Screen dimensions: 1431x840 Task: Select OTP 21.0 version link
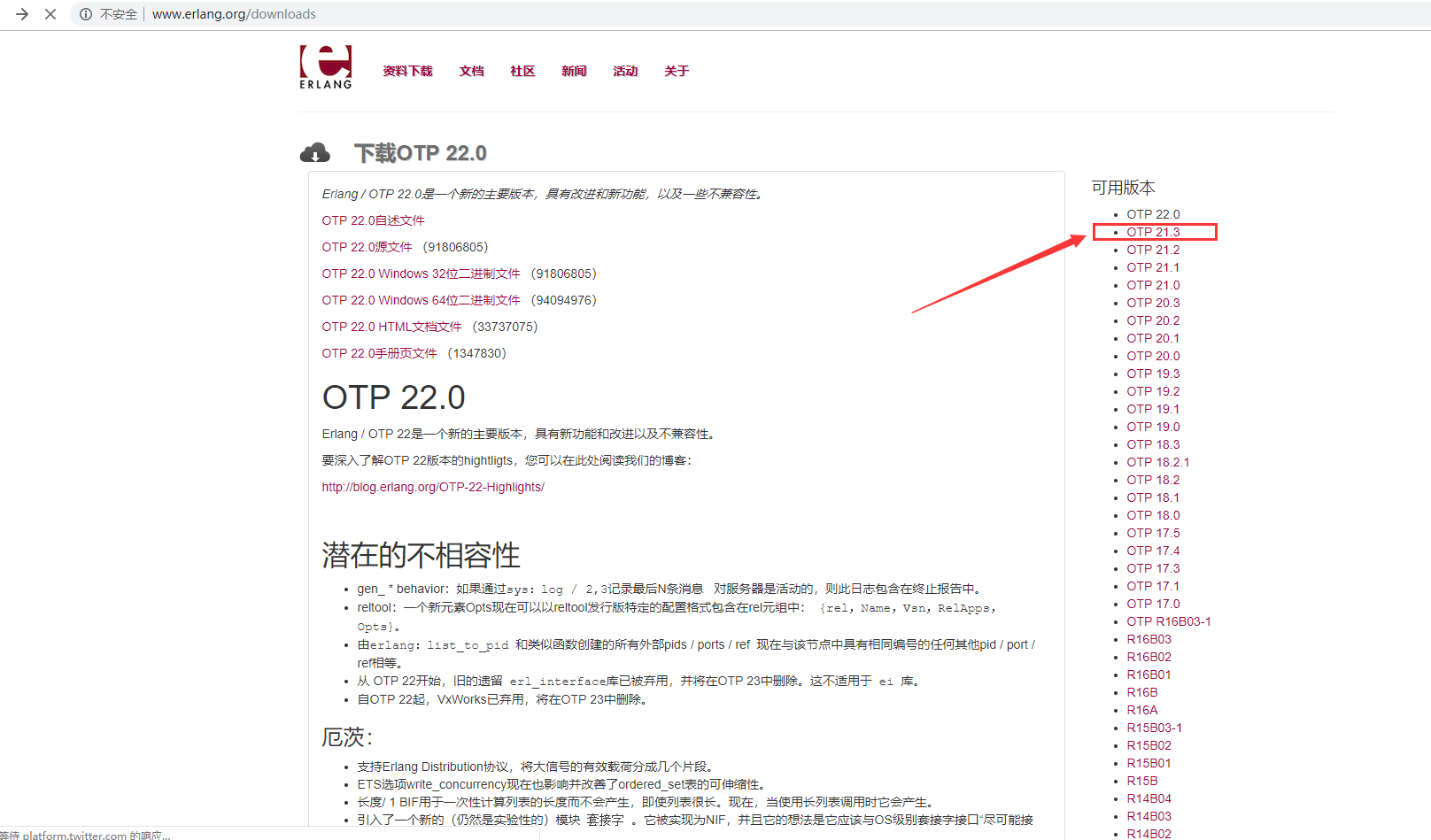[1153, 285]
